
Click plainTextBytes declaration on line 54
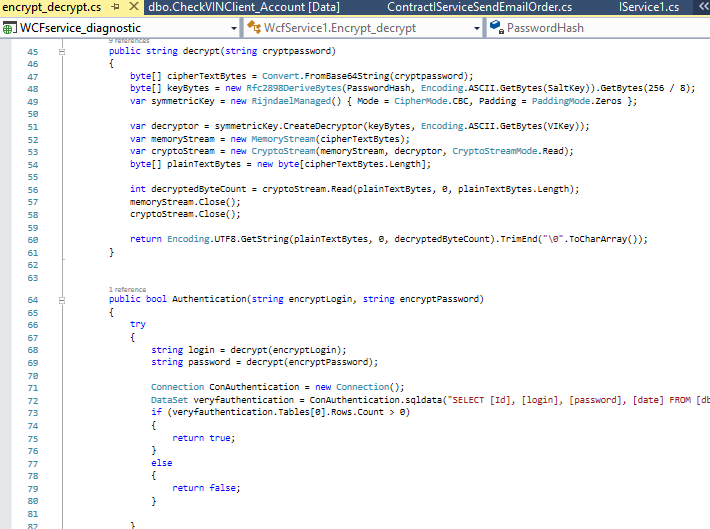(204, 164)
